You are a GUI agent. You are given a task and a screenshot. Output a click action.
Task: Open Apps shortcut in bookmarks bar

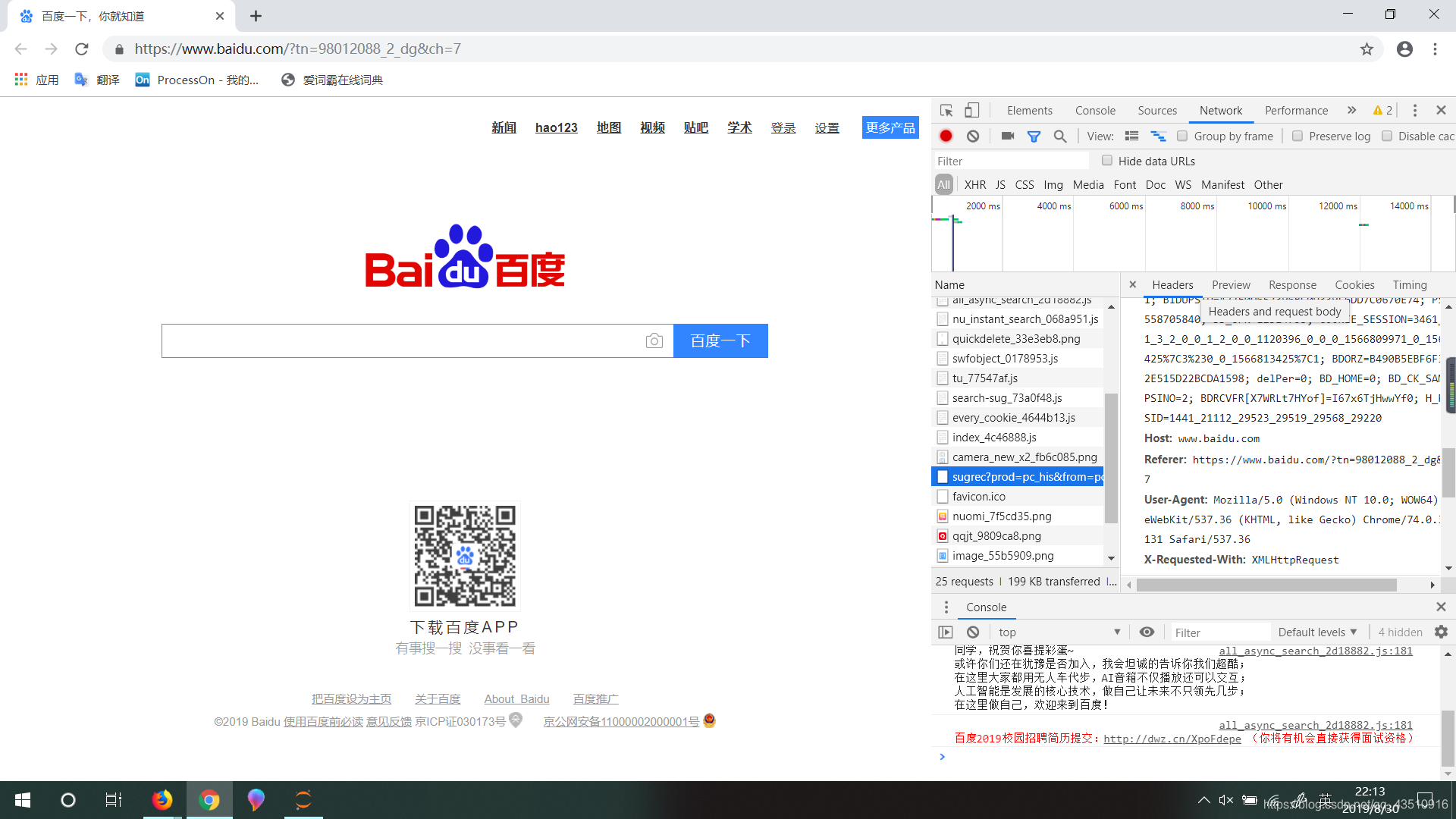(x=36, y=80)
